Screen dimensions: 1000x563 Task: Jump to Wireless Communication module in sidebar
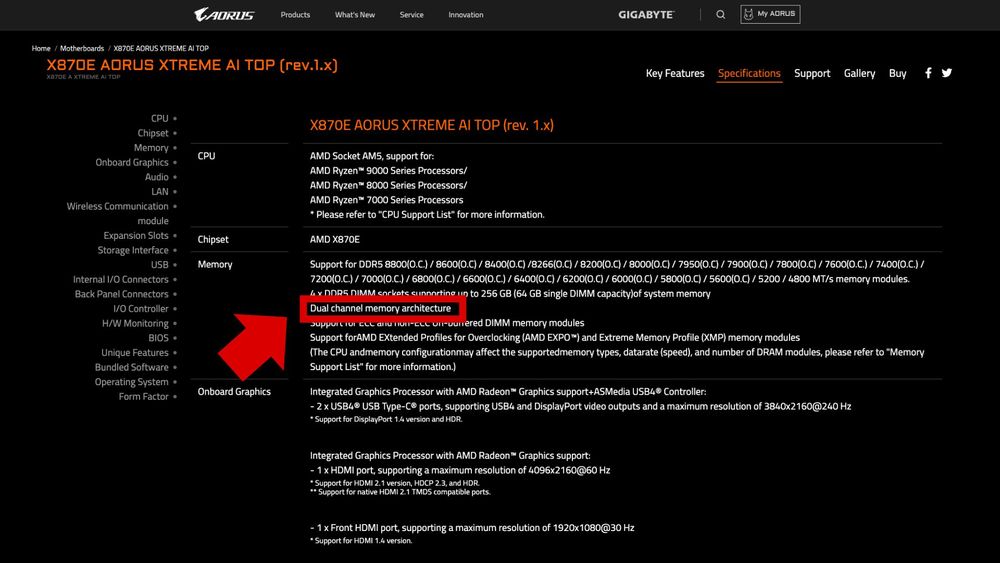(x=117, y=214)
